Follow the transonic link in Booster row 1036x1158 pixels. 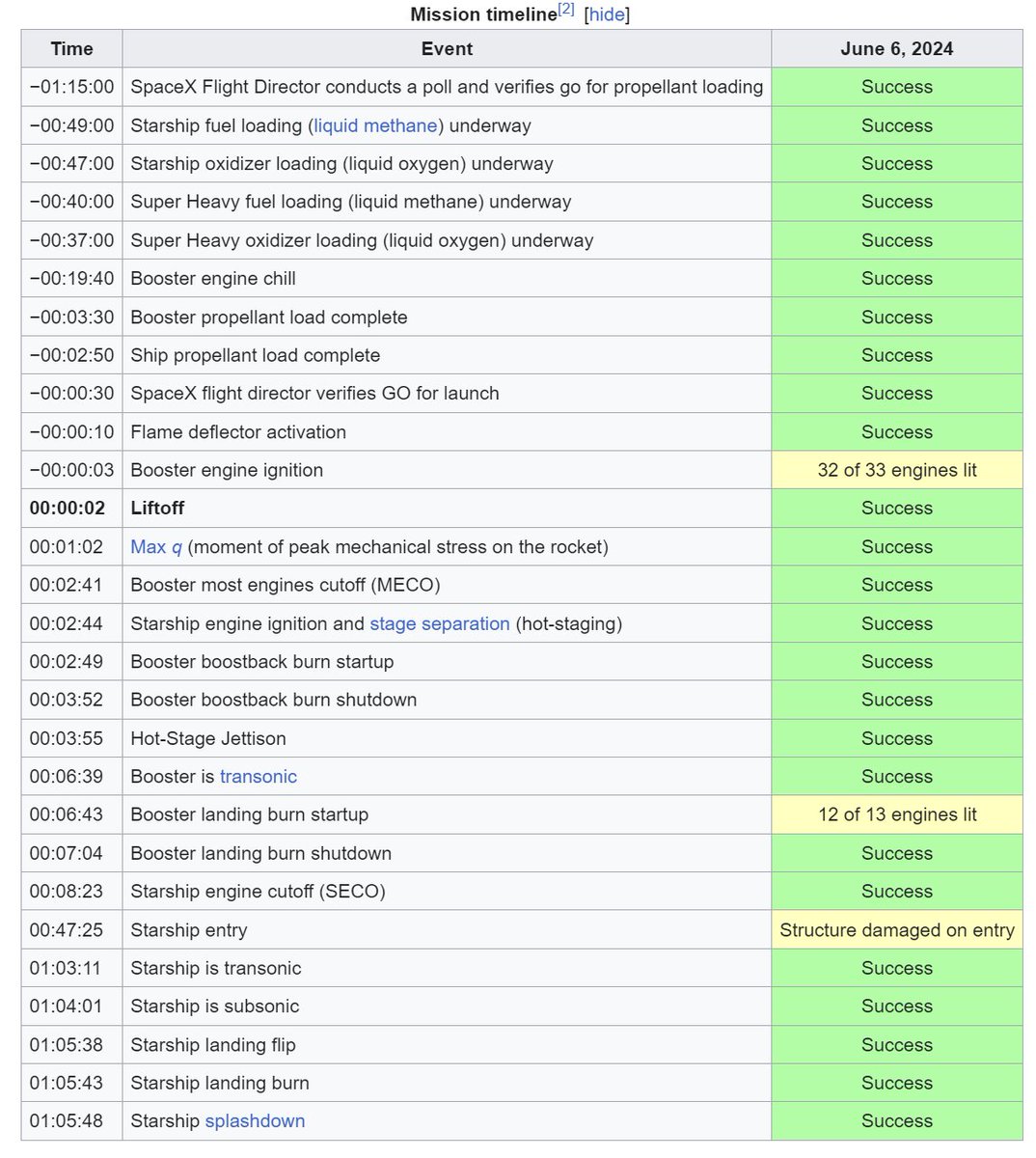(259, 777)
